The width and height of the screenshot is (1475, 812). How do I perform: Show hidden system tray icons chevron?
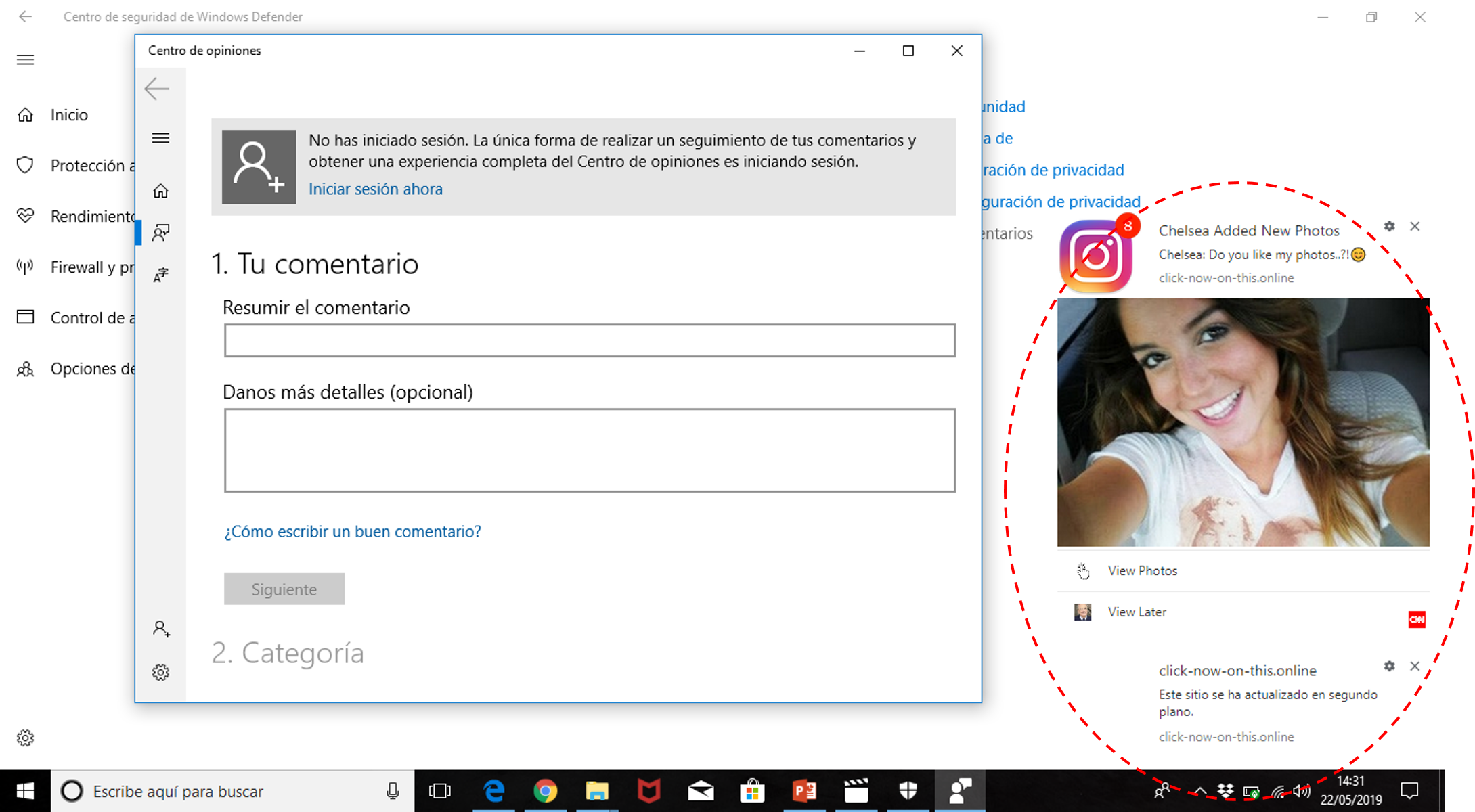click(x=1199, y=790)
